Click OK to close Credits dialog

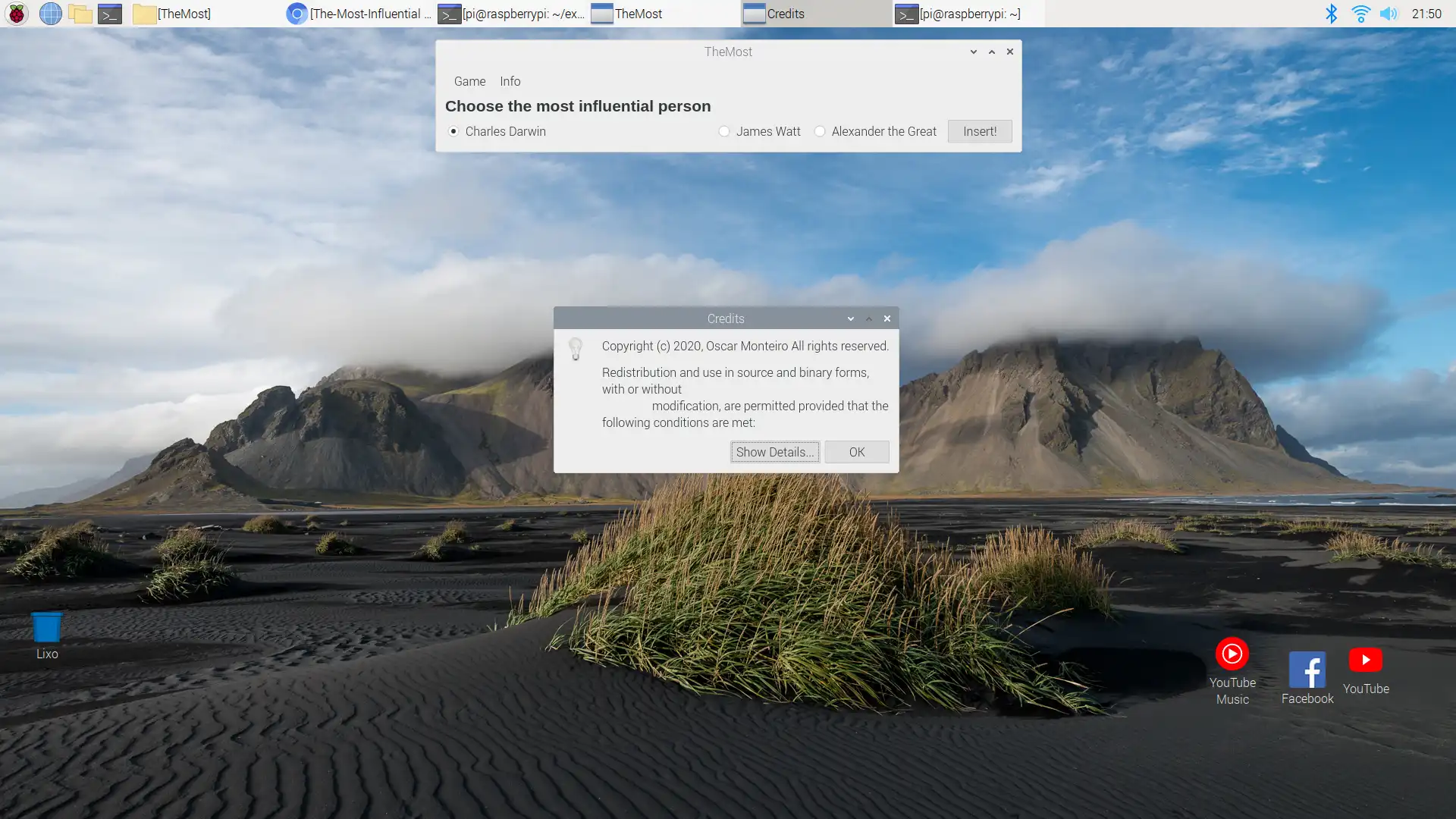pyautogui.click(x=856, y=452)
